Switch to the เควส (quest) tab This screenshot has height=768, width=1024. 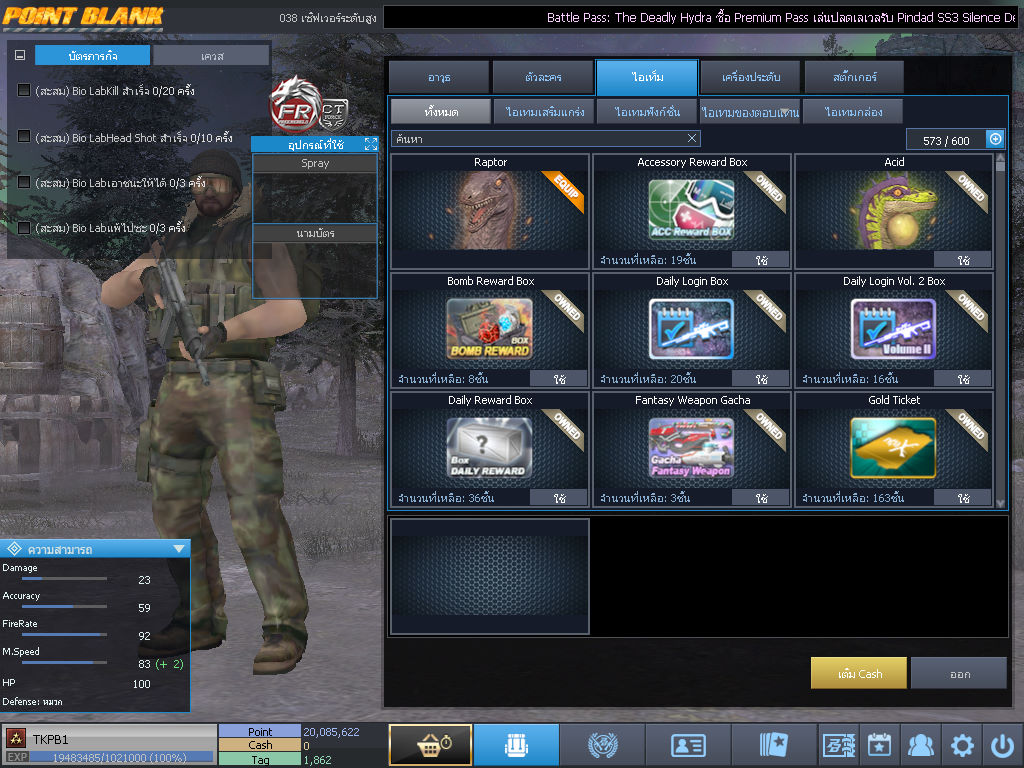click(x=212, y=56)
